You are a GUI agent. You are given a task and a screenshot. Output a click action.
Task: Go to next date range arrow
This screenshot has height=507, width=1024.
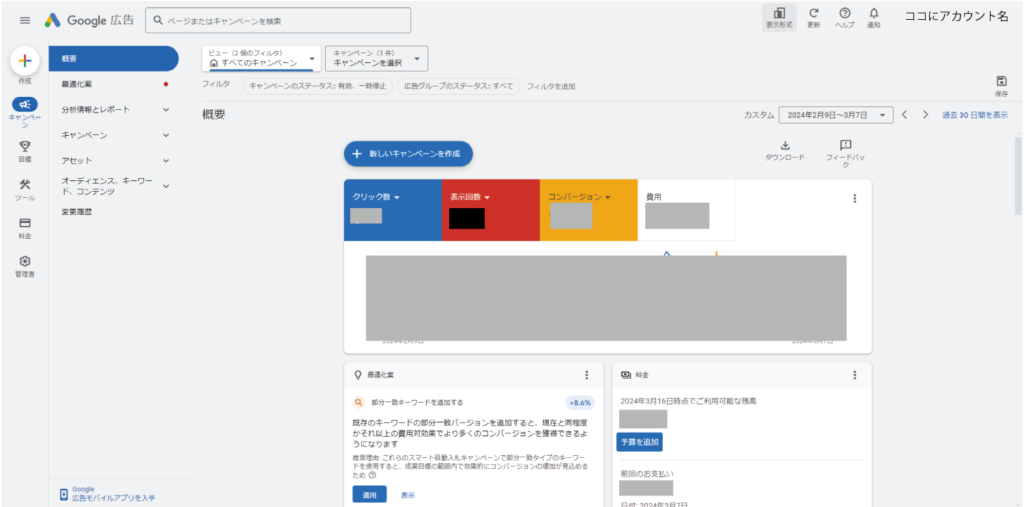925,114
